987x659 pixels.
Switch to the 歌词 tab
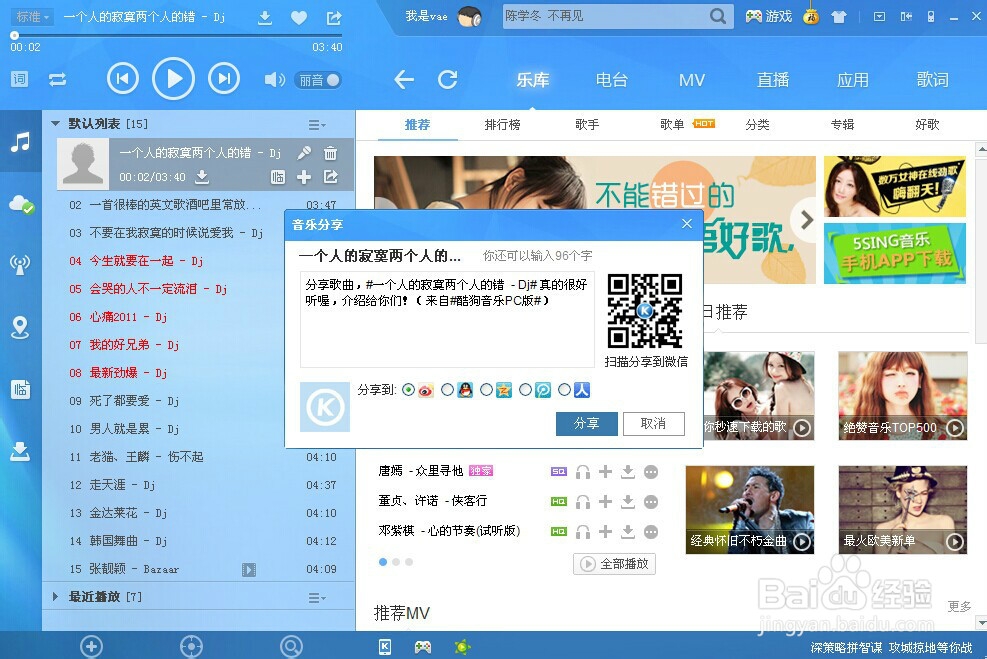click(932, 80)
